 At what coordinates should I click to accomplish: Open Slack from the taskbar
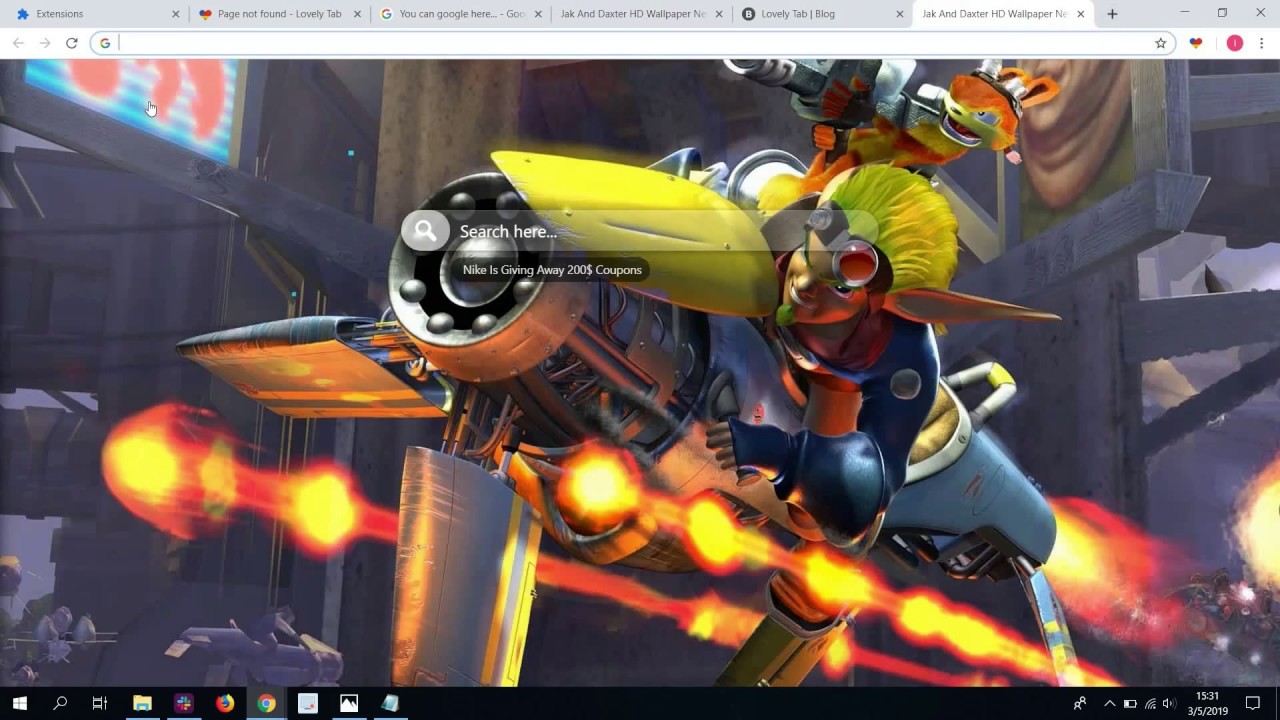pyautogui.click(x=183, y=703)
